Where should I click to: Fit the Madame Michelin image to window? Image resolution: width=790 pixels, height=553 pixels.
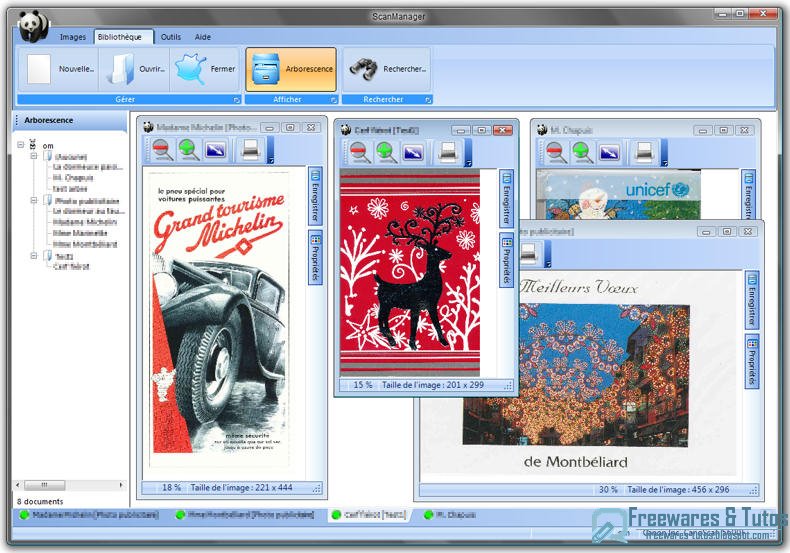pos(215,150)
